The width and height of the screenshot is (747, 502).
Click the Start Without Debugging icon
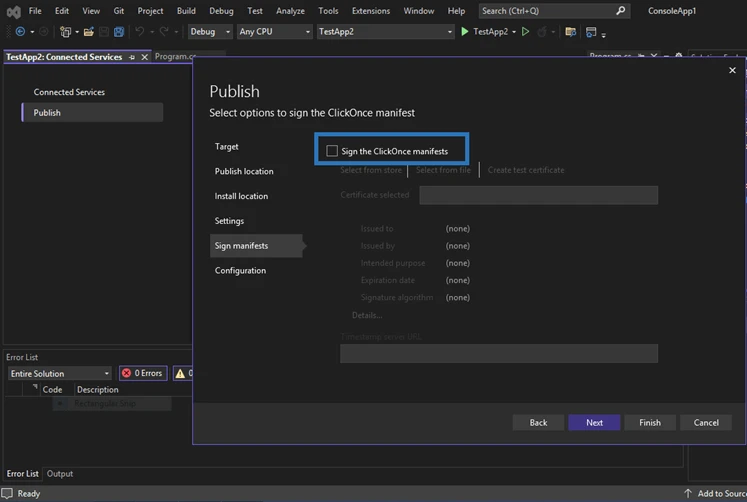click(x=526, y=32)
